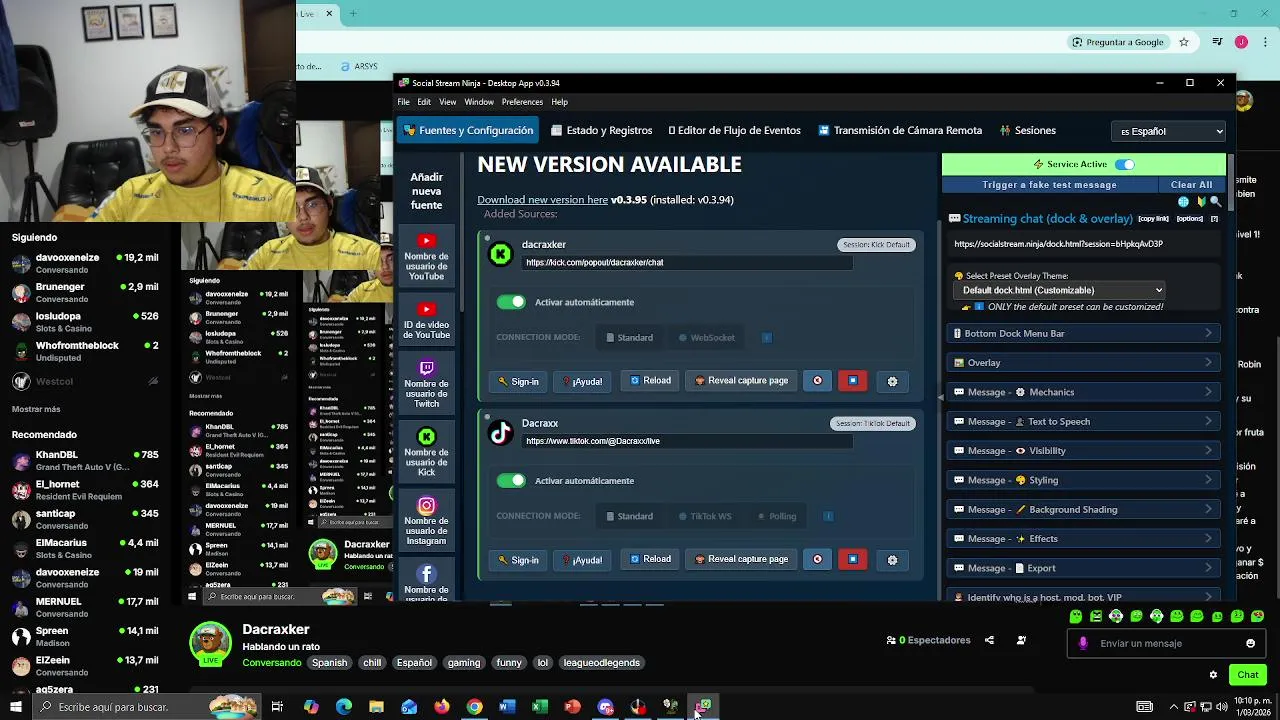
Task: Expand Bottom Dock Menu Bar section
Action: click(x=1083, y=333)
